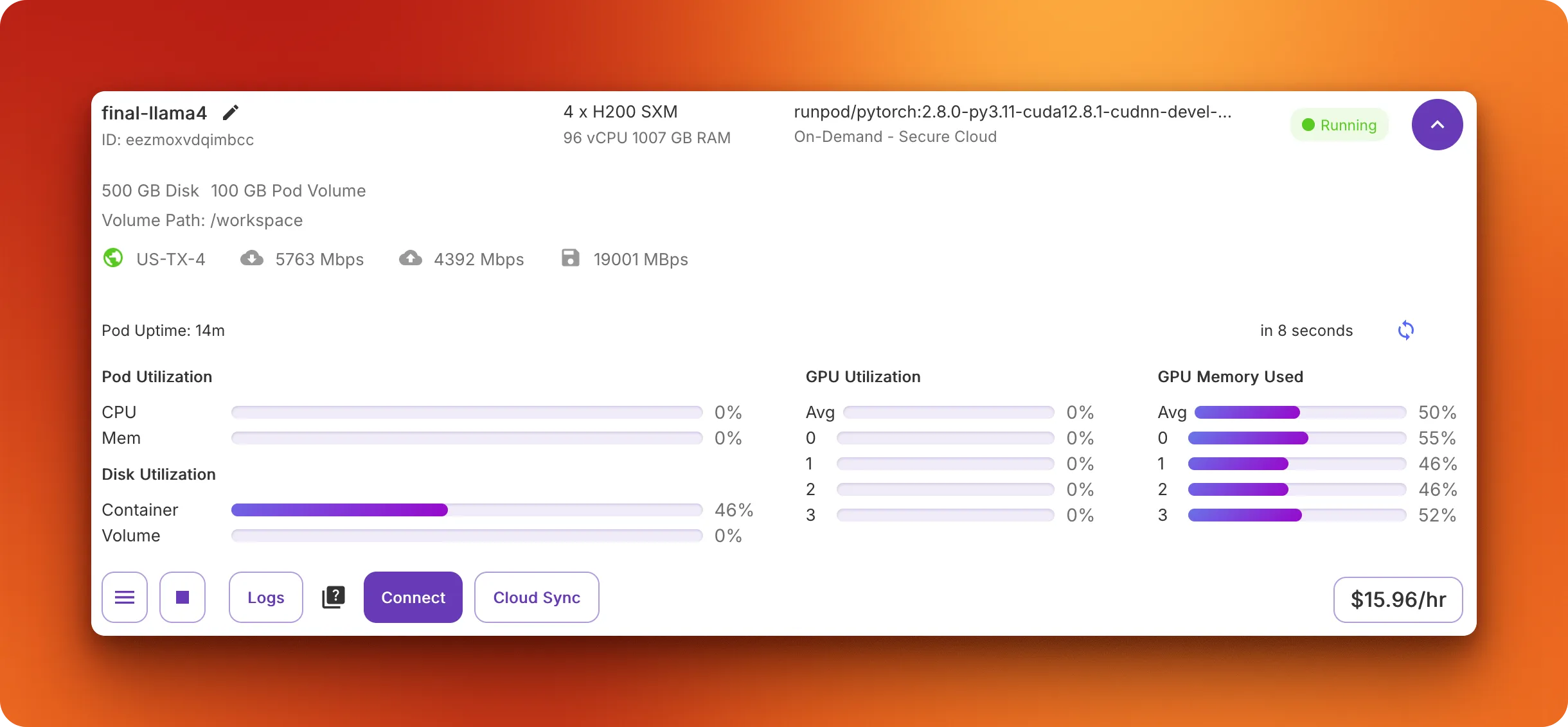Expand the truncated runpod/pytorch image name
This screenshot has height=727, width=1568.
tap(1013, 111)
